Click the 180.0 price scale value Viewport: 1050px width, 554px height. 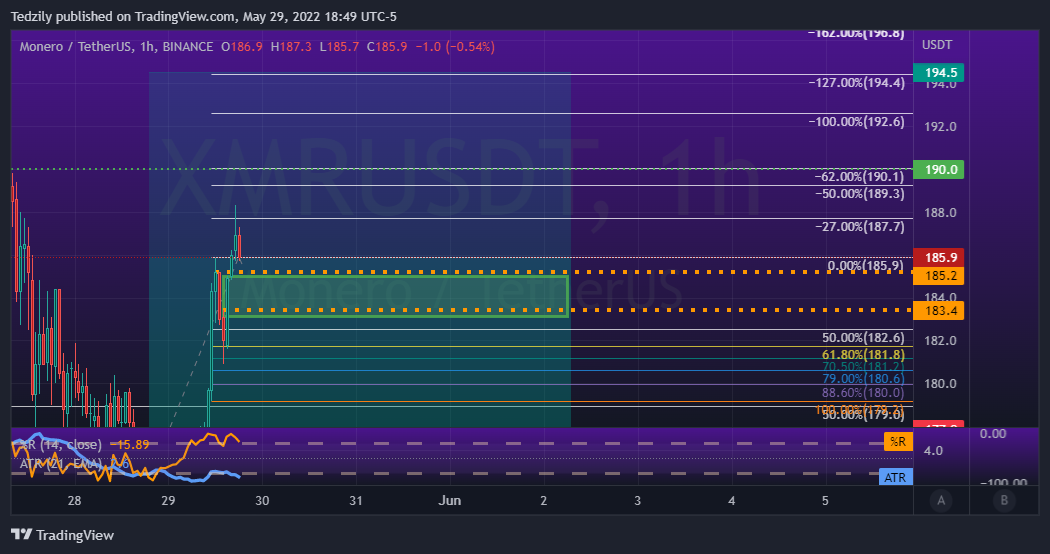940,384
